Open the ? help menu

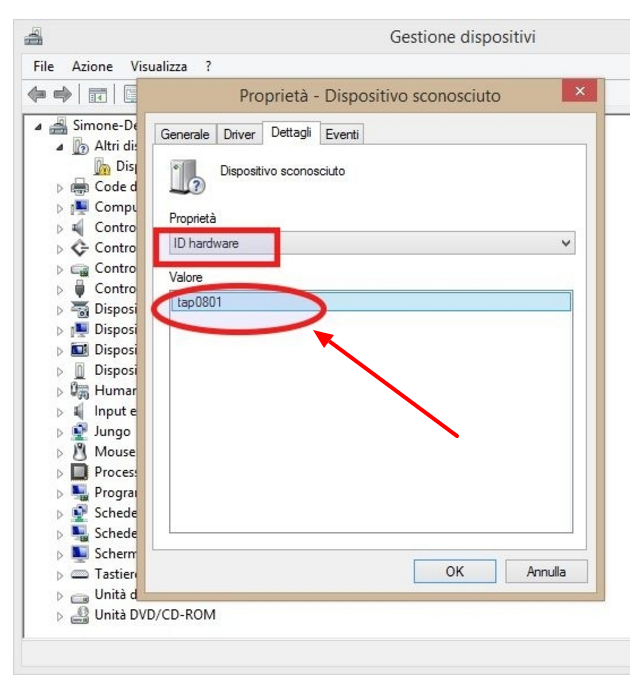[x=208, y=66]
